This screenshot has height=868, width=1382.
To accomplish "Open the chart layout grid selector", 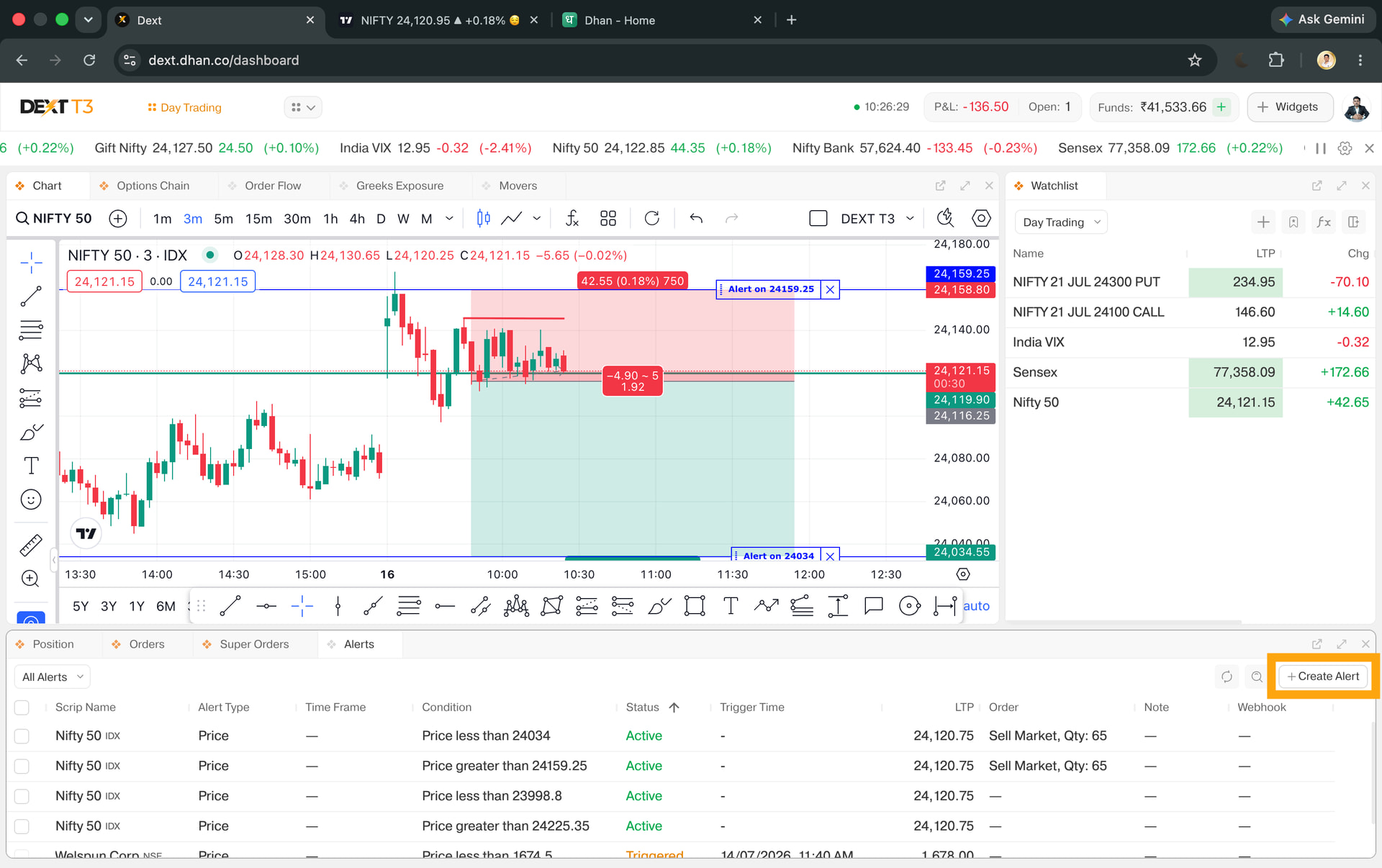I will (608, 218).
